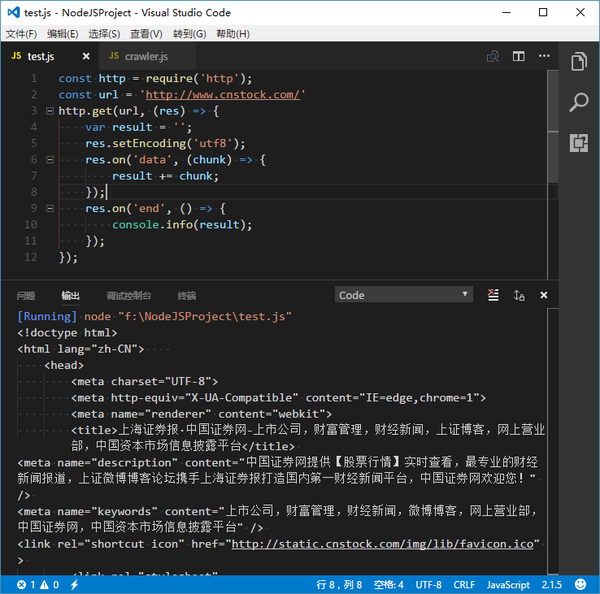The image size is (600, 594).
Task: Collapse the http.get block on line 3
Action: pyautogui.click(x=50, y=111)
